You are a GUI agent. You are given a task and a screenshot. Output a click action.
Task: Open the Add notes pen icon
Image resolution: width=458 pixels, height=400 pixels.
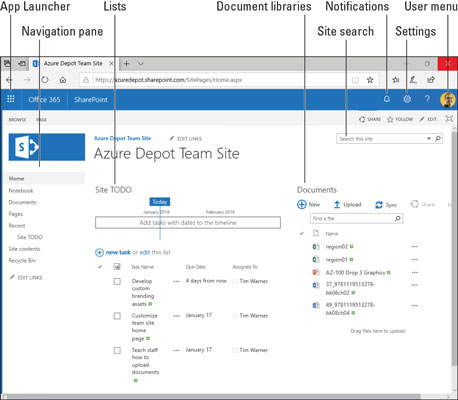[413, 80]
